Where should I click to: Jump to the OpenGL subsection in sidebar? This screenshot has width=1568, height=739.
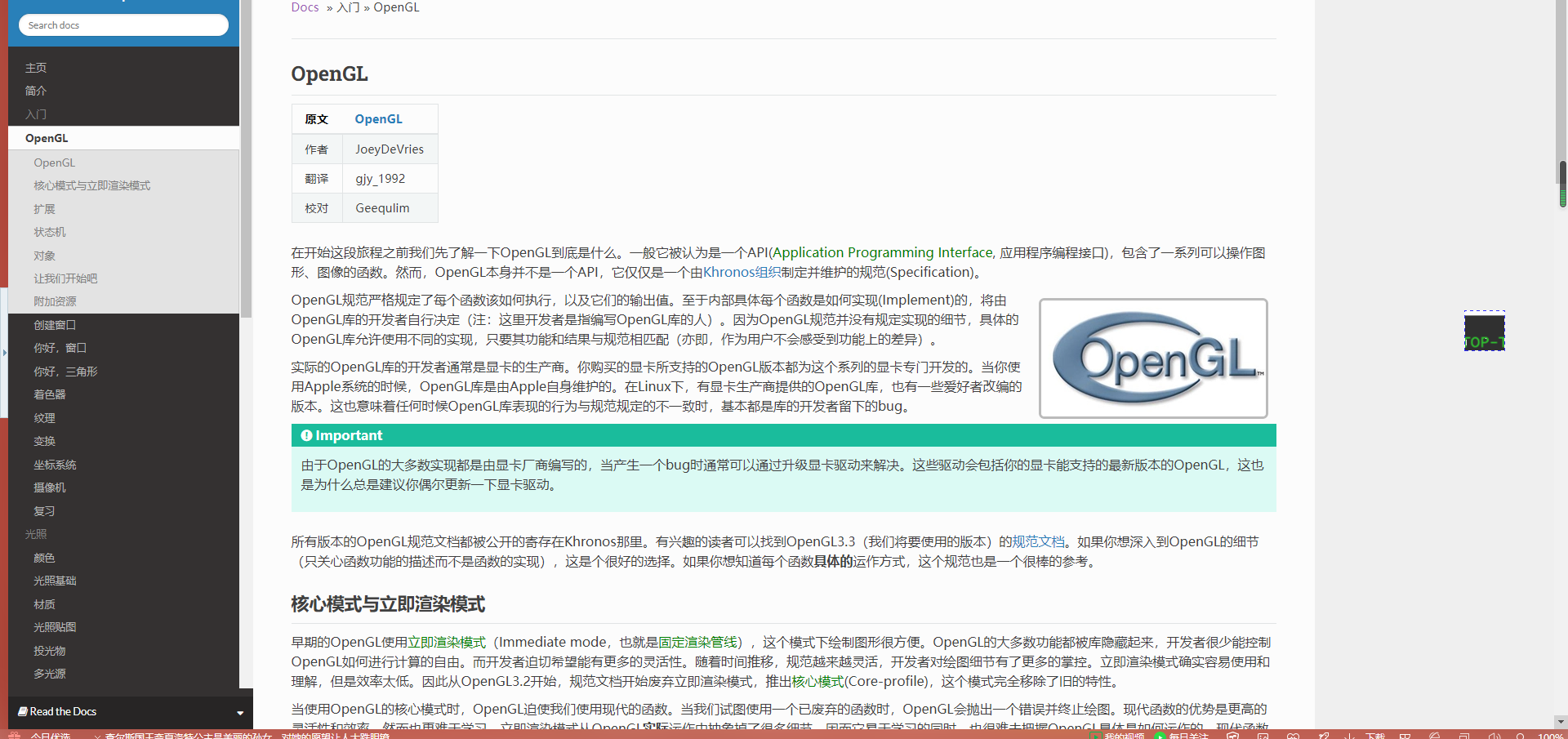[x=54, y=162]
